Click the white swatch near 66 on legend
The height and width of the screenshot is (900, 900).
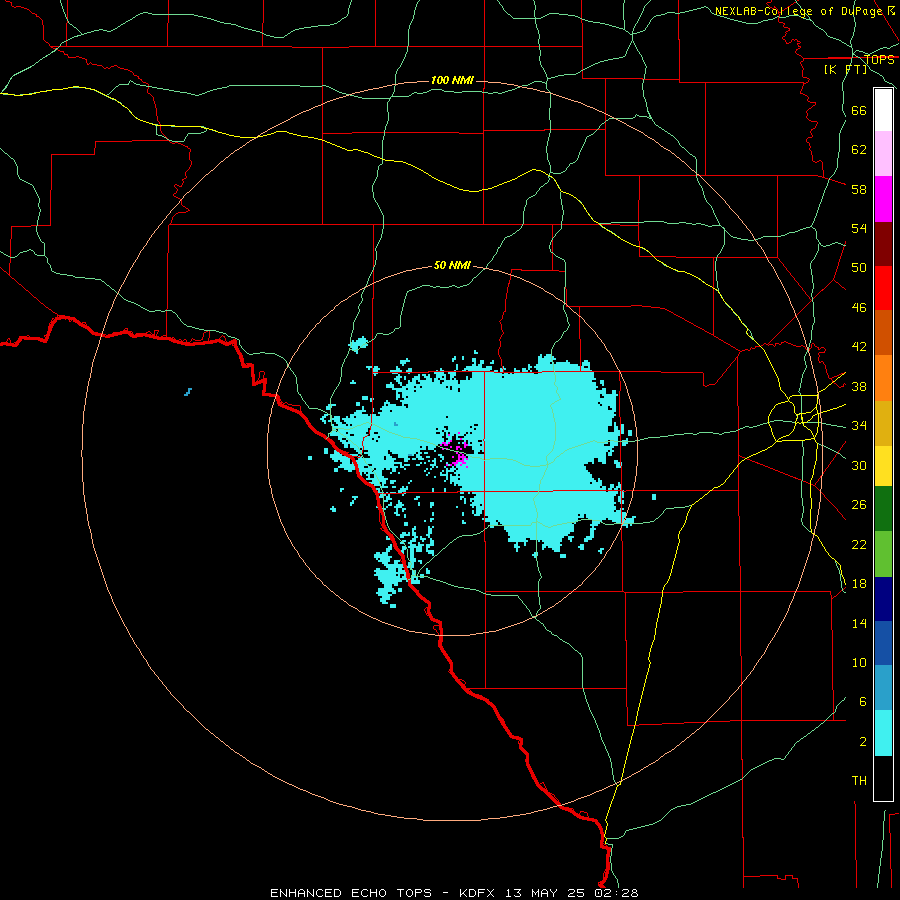click(x=883, y=110)
